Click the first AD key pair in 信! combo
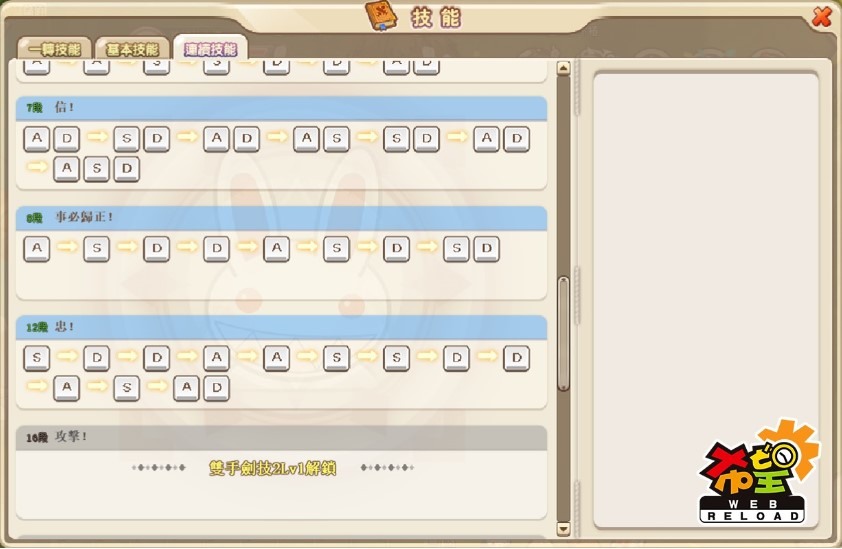The height and width of the screenshot is (549, 842). pos(51,139)
